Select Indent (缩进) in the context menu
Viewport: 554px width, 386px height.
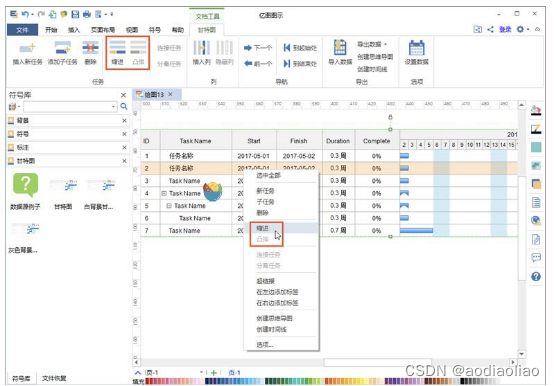281,228
